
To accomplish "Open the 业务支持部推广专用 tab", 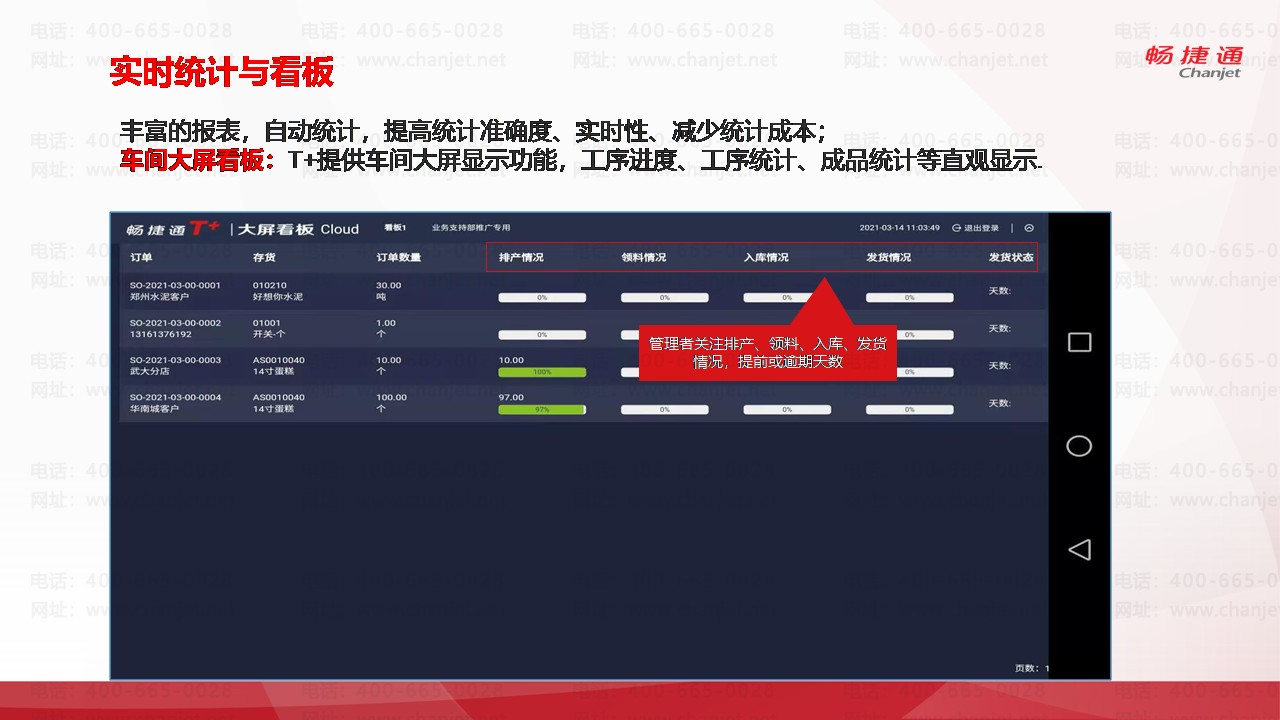I will (x=471, y=228).
